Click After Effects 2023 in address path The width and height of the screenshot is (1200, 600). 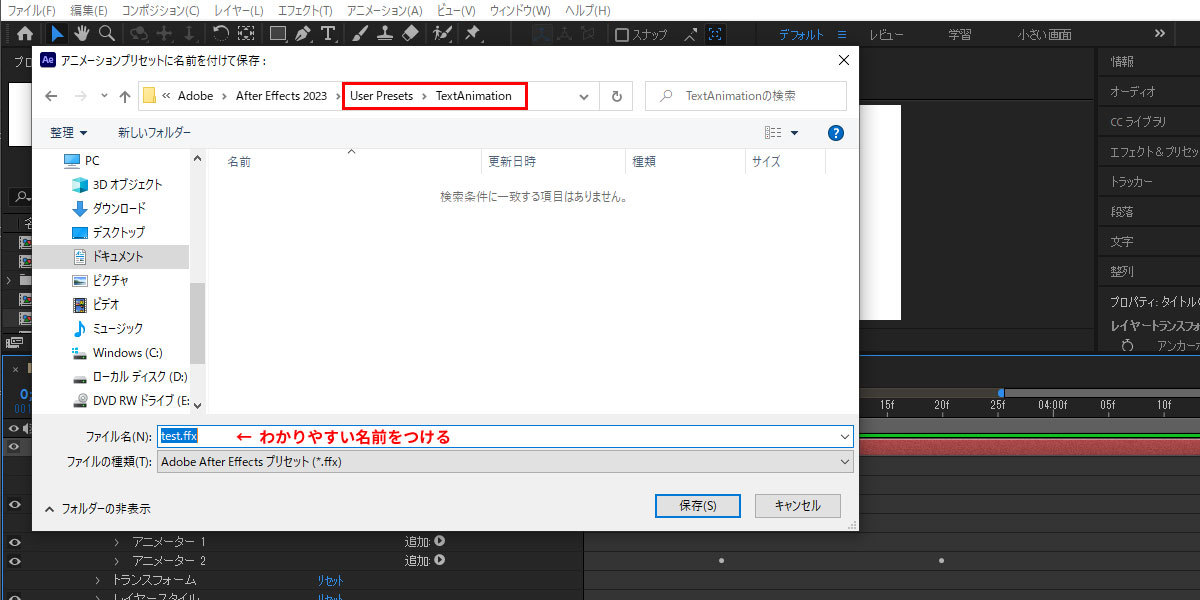tap(281, 96)
